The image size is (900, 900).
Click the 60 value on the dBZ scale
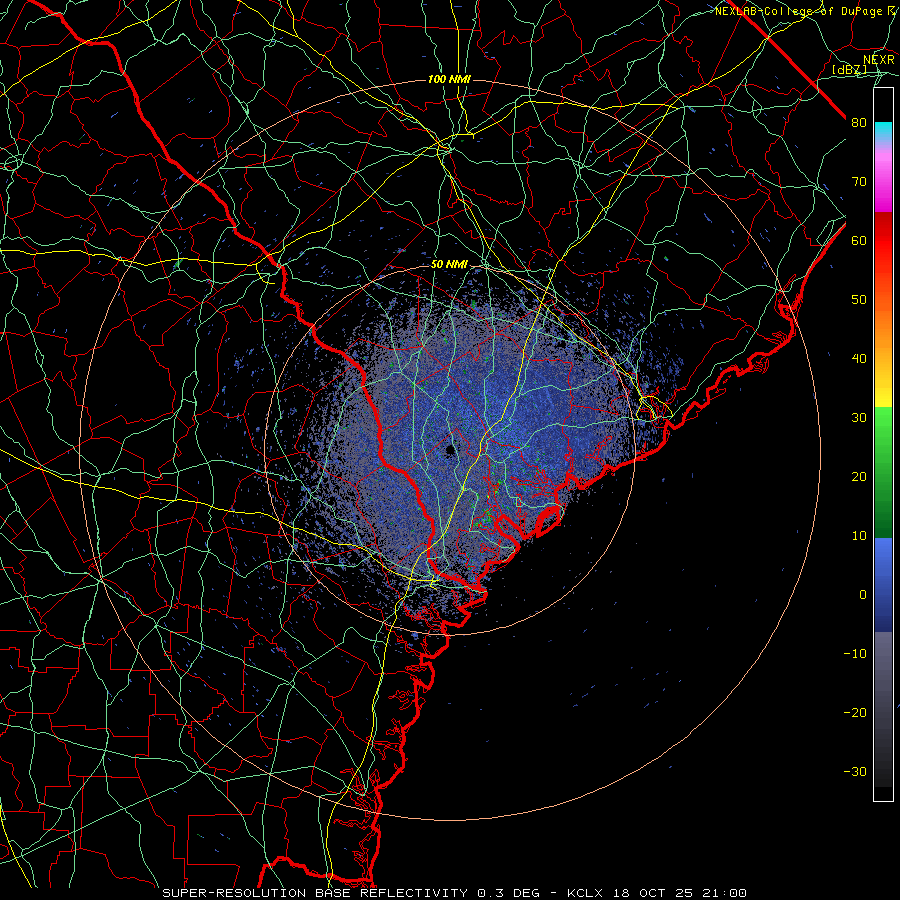[x=859, y=240]
